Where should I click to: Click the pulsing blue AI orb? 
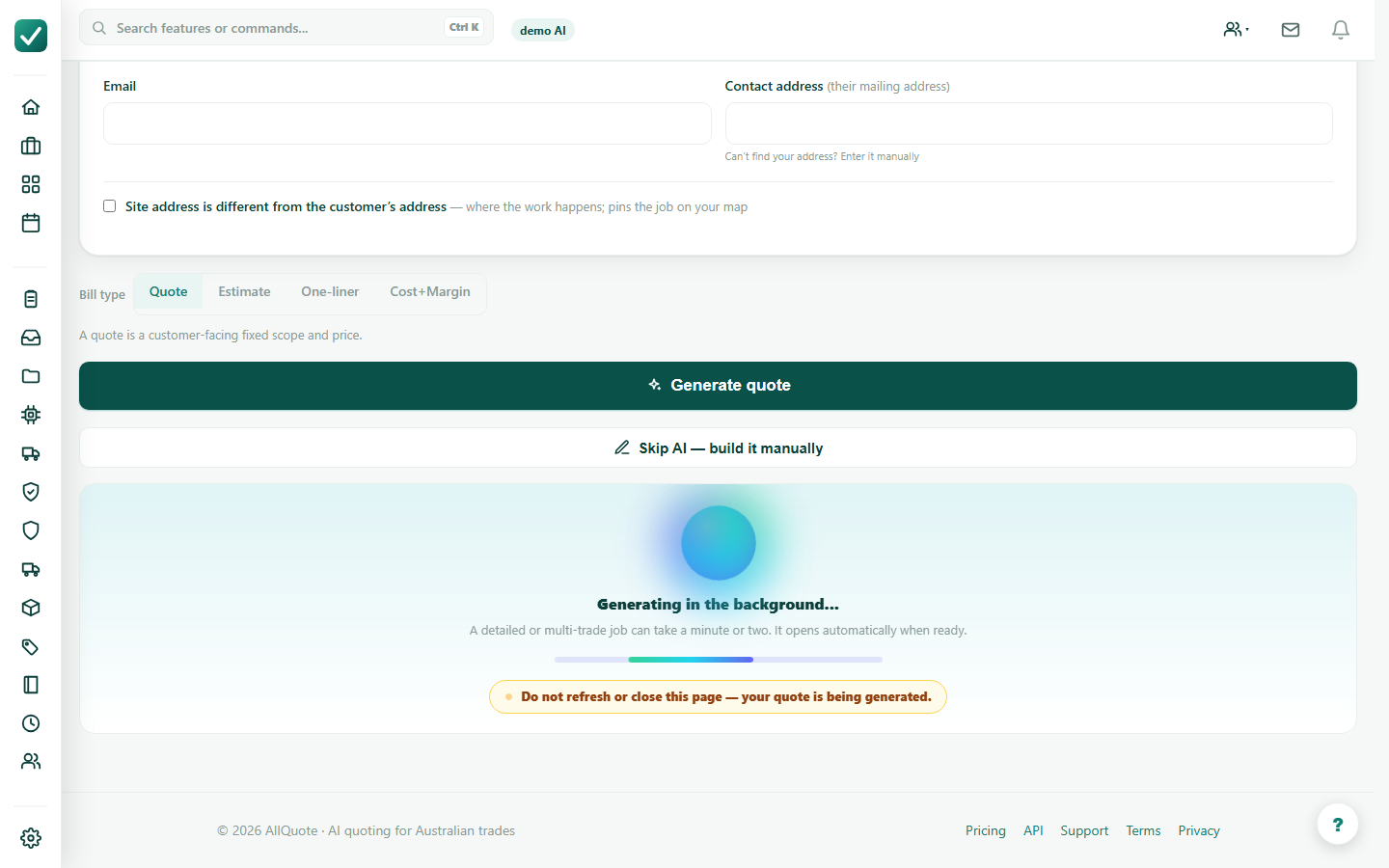tap(719, 543)
